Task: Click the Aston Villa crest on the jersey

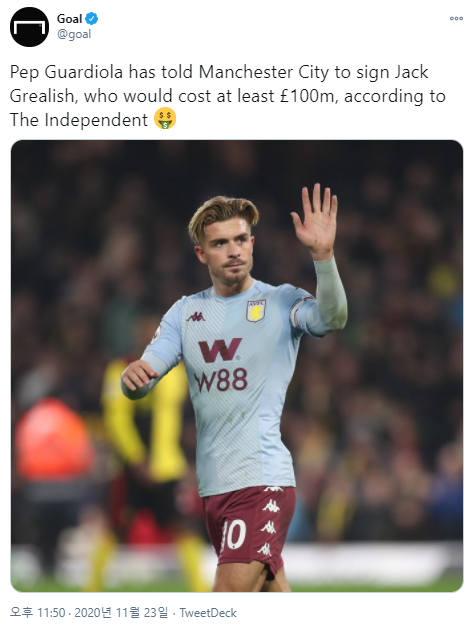Action: point(256,311)
